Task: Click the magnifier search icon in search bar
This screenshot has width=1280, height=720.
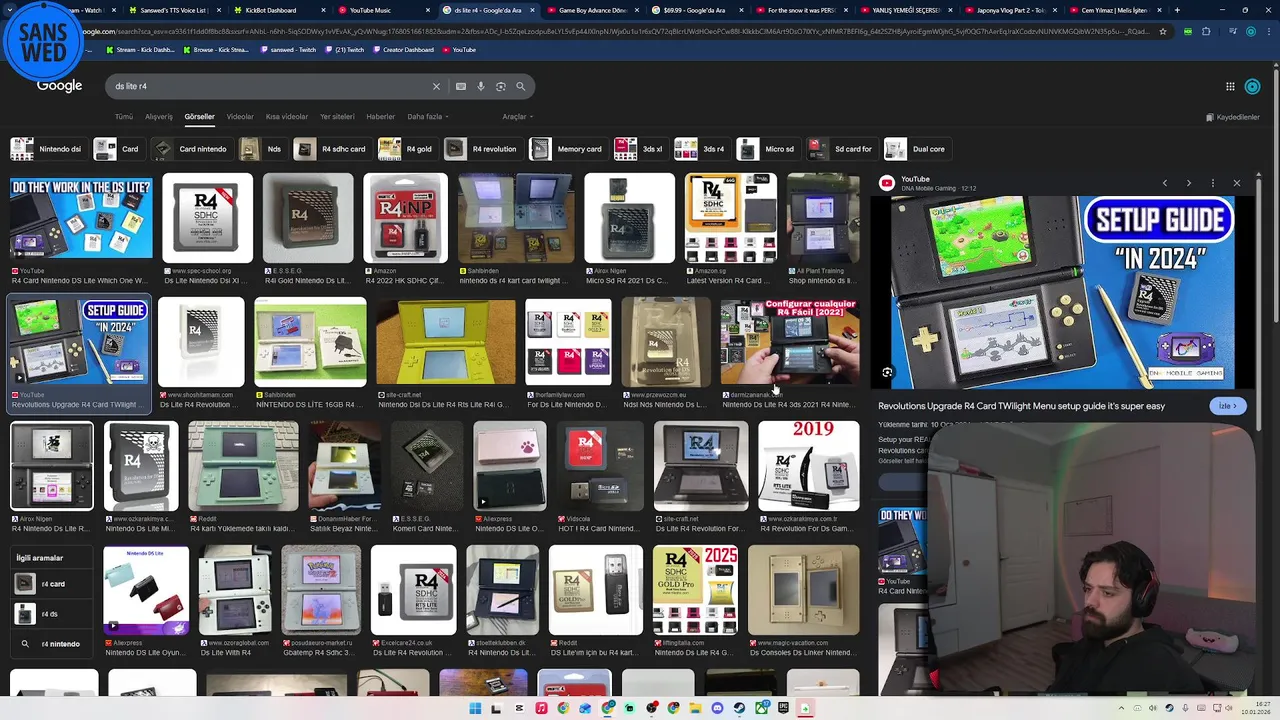Action: (521, 86)
